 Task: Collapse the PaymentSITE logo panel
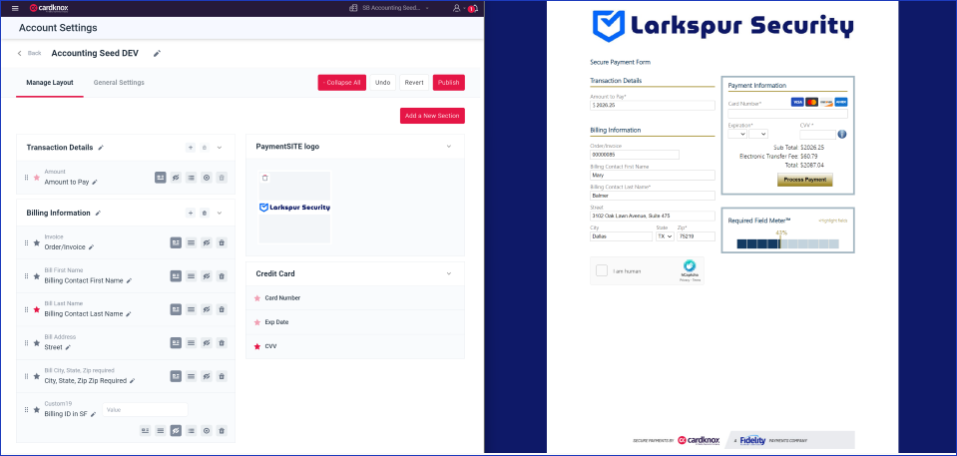click(x=449, y=147)
